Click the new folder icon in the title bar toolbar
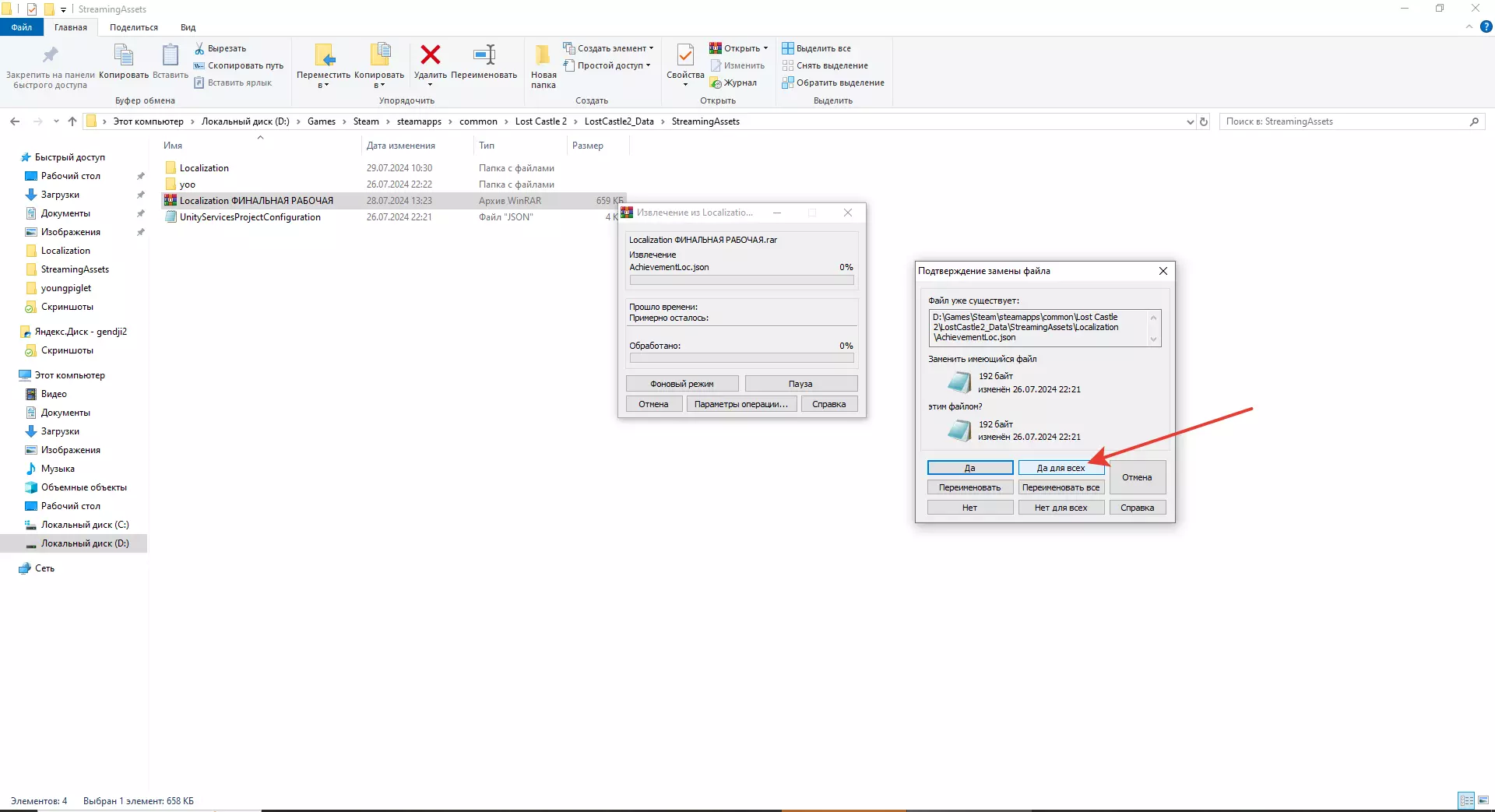The width and height of the screenshot is (1495, 812). [48, 9]
